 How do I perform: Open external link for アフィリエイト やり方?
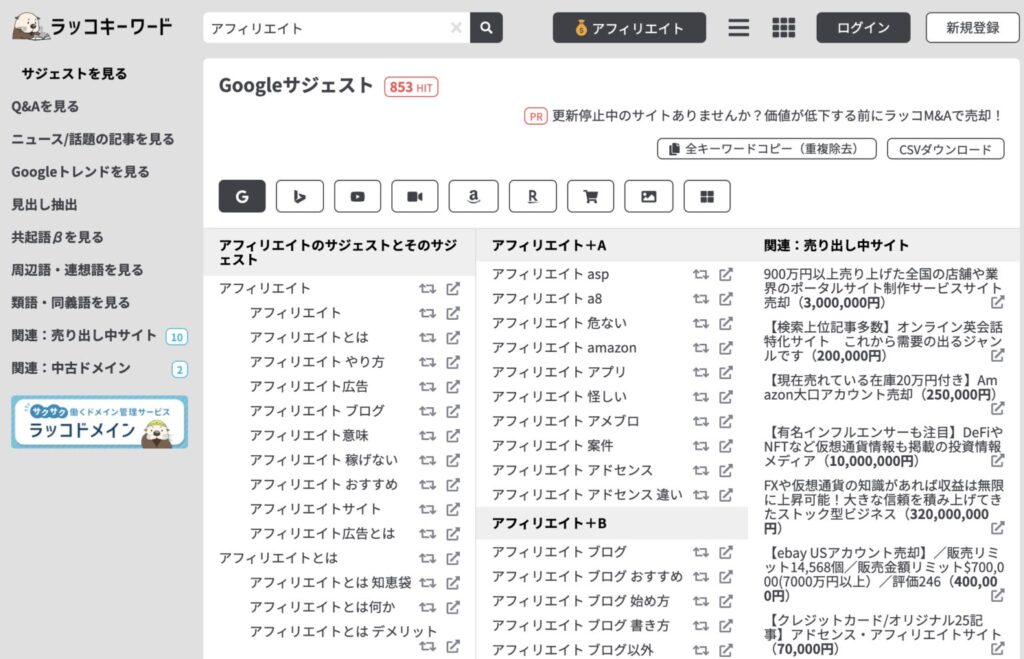pyautogui.click(x=453, y=362)
